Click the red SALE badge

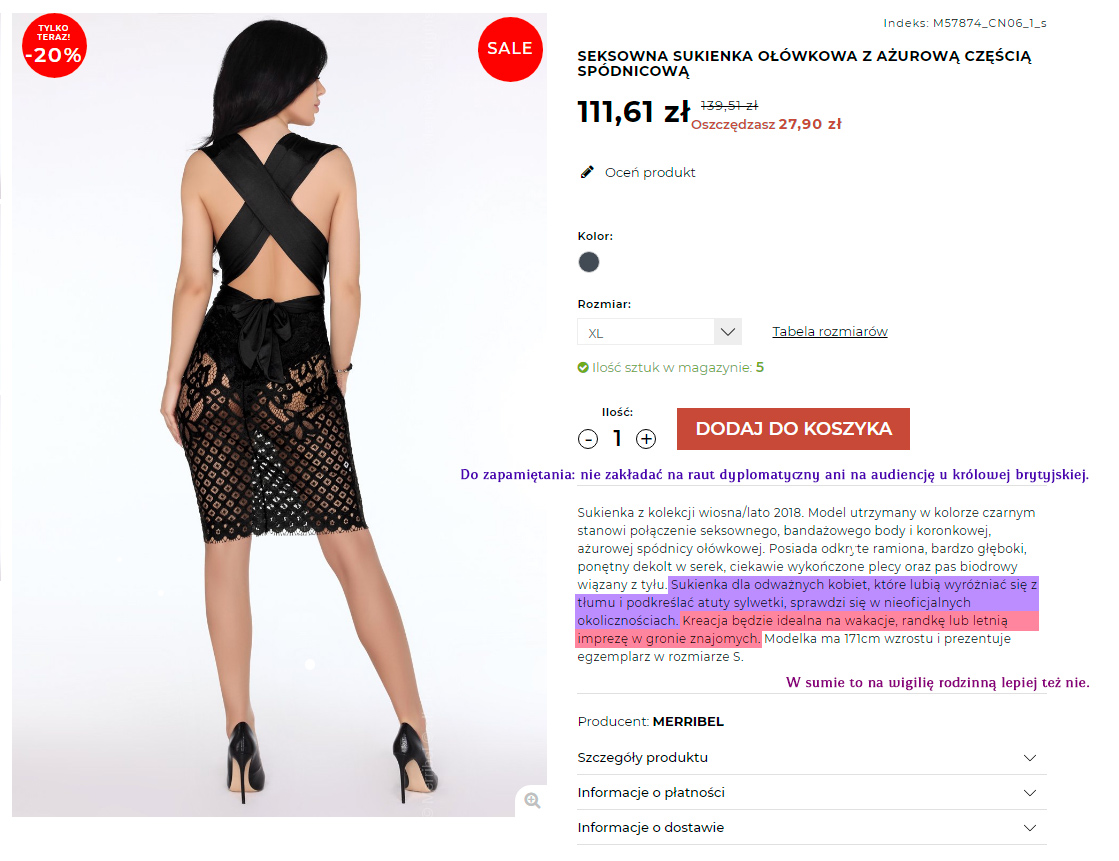(x=510, y=49)
